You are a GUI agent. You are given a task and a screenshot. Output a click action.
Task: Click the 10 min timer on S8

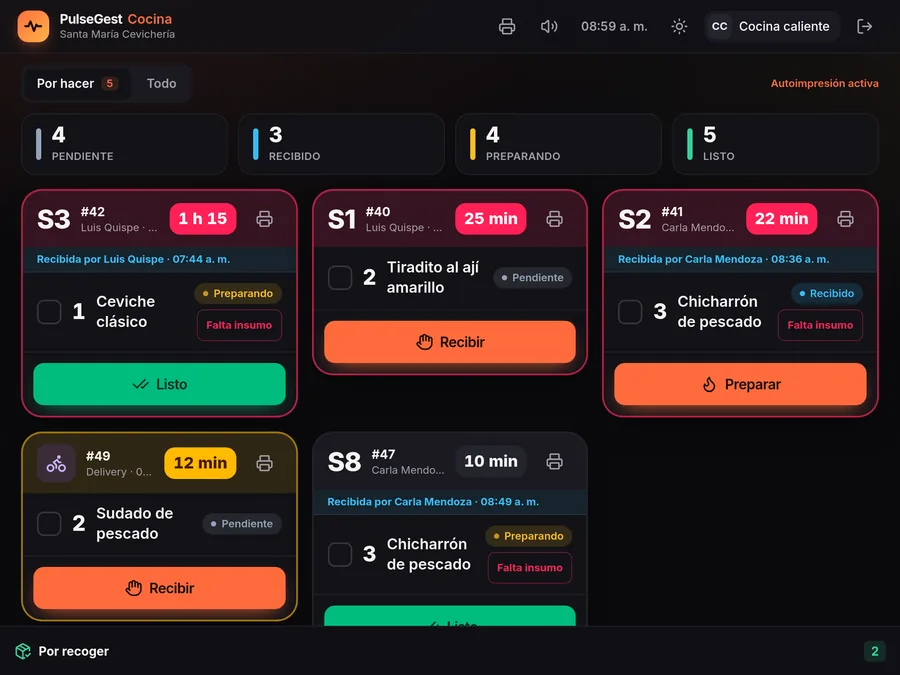tap(491, 461)
